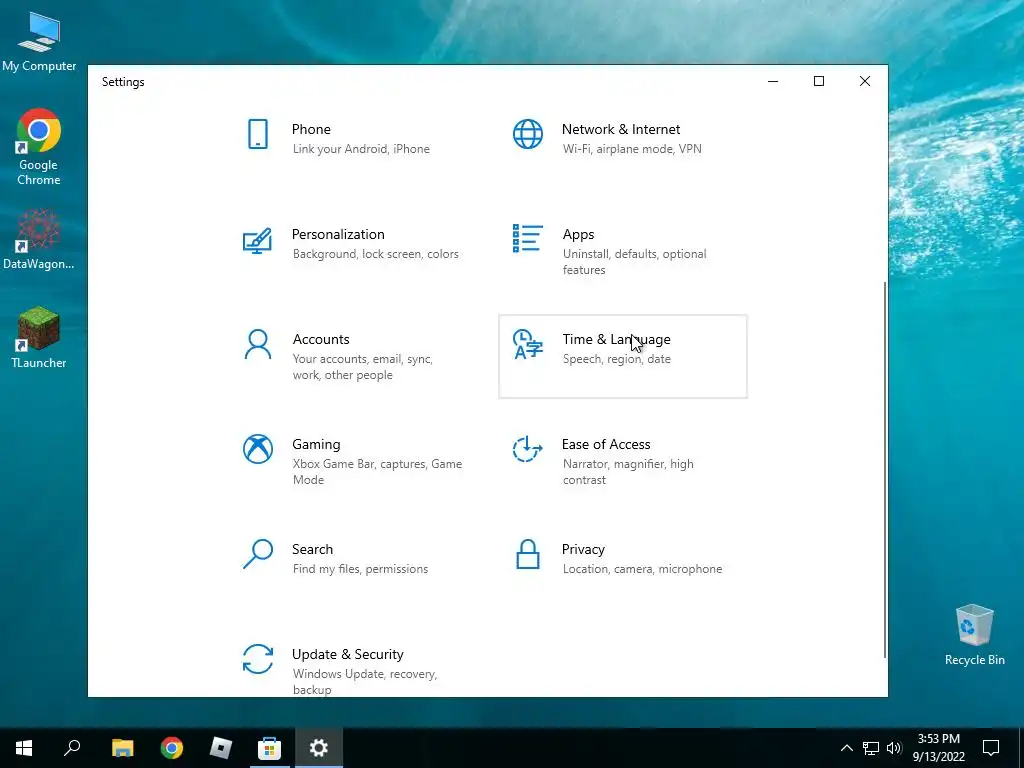Open the Time & Language icon

[x=528, y=344]
